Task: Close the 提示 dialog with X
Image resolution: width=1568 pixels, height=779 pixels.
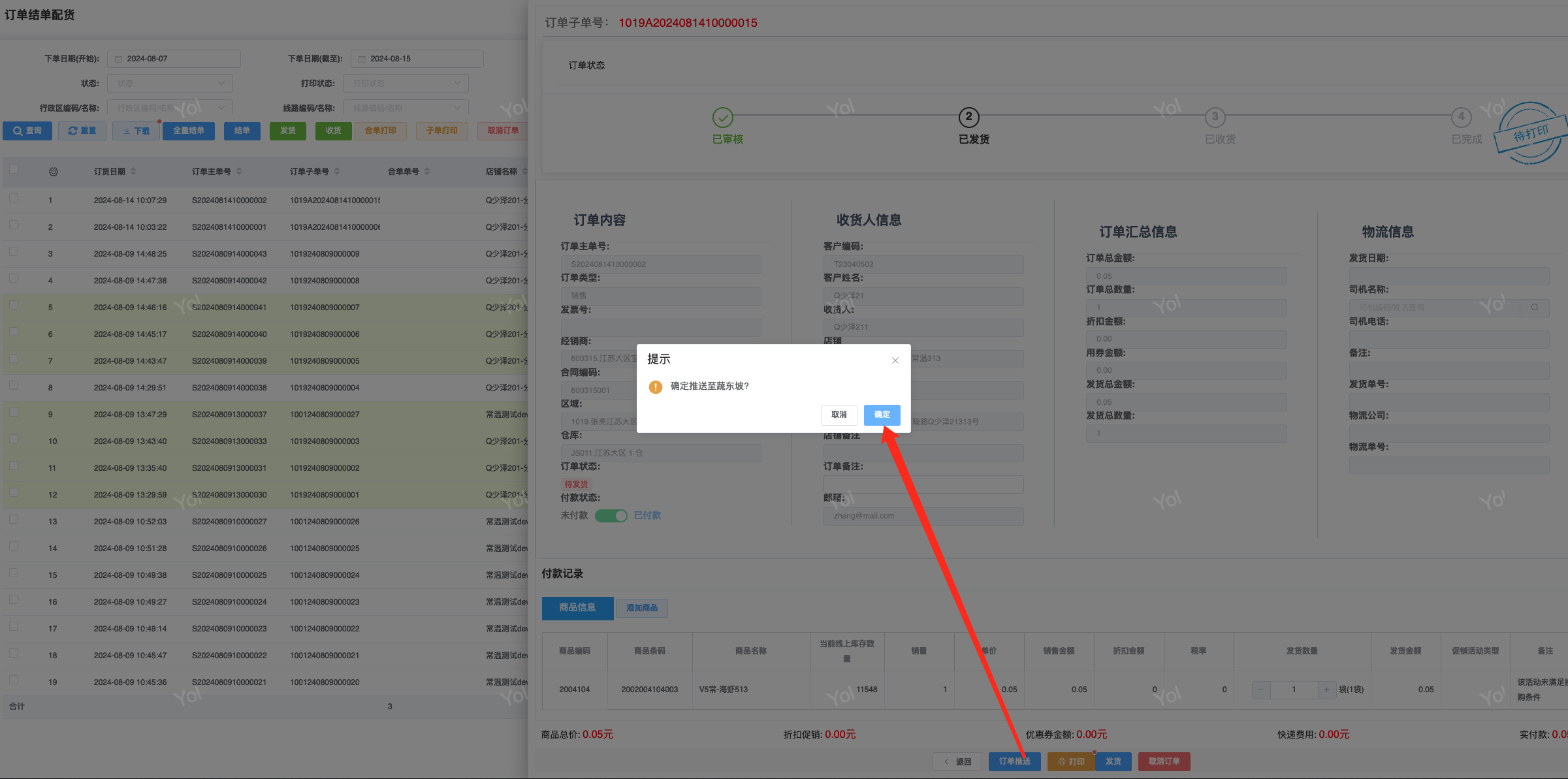Action: pyautogui.click(x=895, y=360)
